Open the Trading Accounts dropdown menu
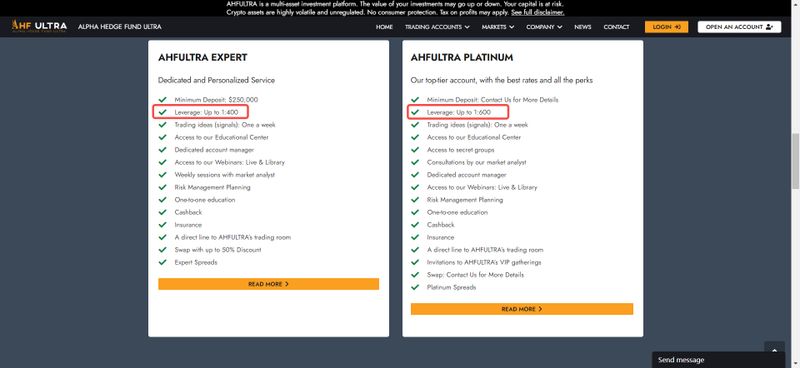 437,27
